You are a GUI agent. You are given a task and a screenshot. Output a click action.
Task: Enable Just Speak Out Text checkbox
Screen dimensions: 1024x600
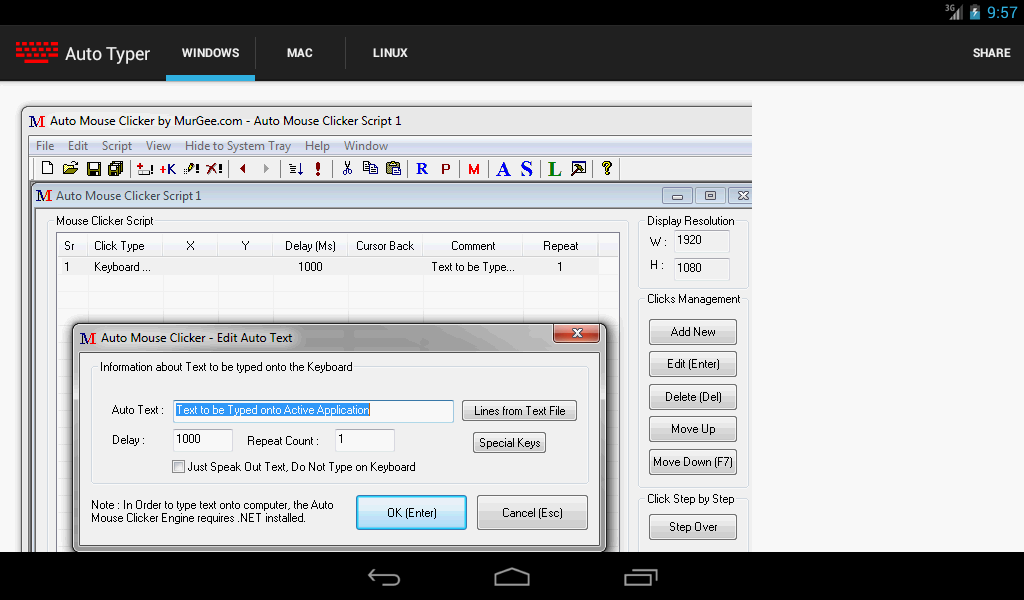(179, 467)
